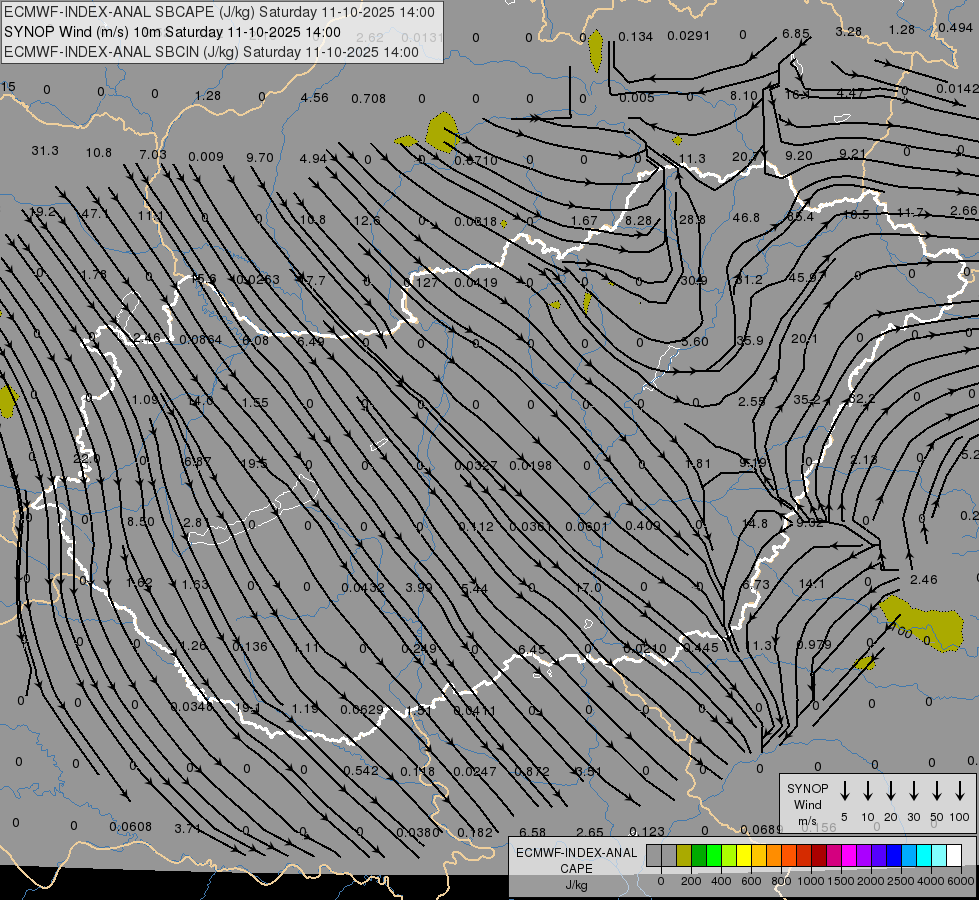Click the map value 3.71
The width and height of the screenshot is (979, 900).
[187, 829]
